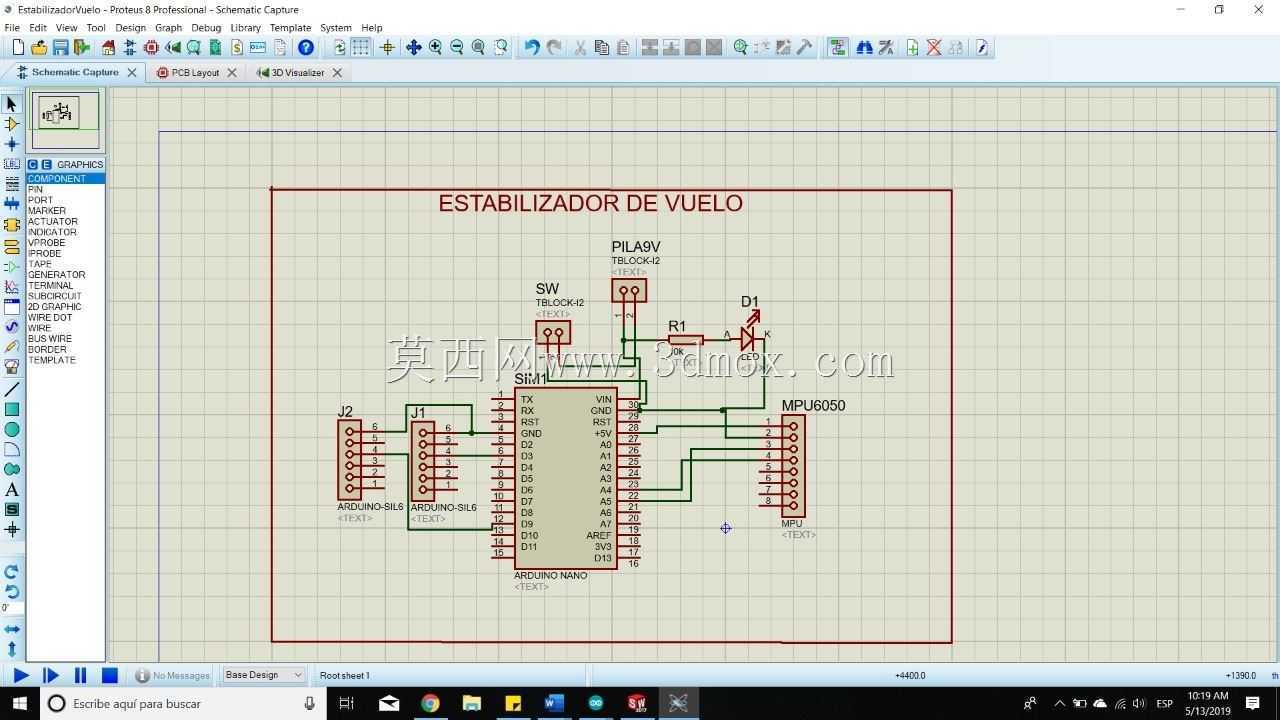Close the PCB Layout tab
The image size is (1280, 720).
pyautogui.click(x=232, y=72)
